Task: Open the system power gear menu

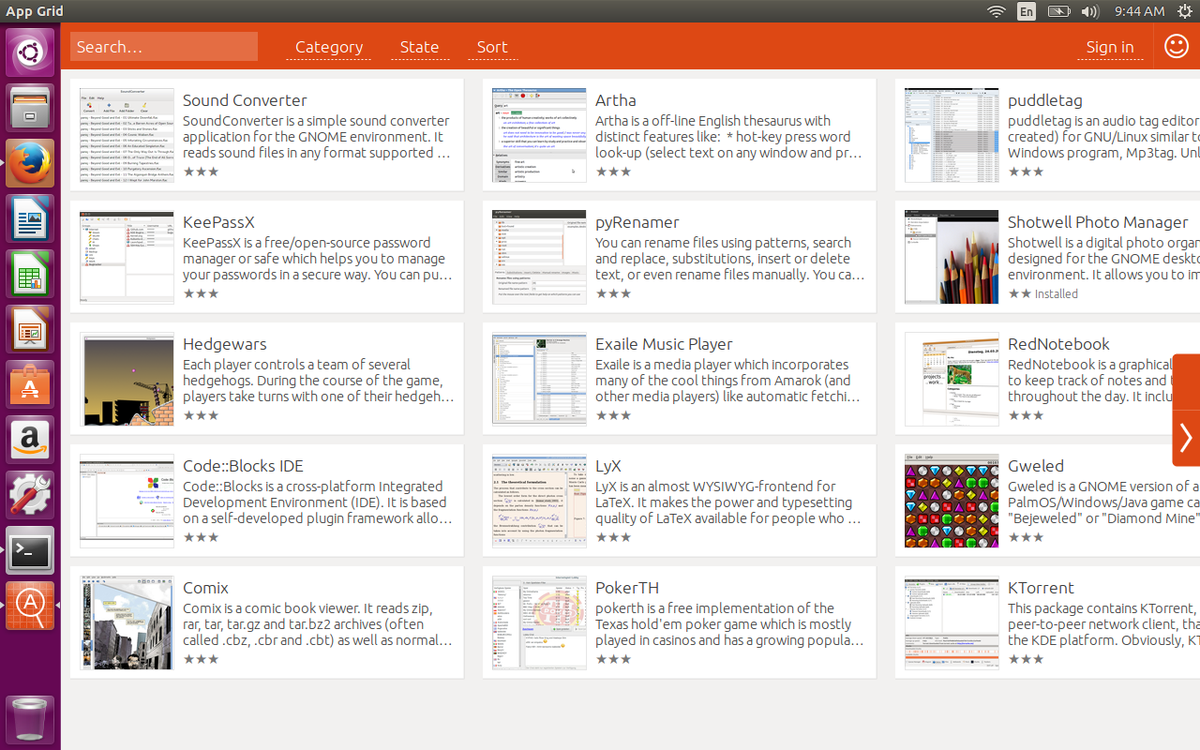Action: point(1184,11)
